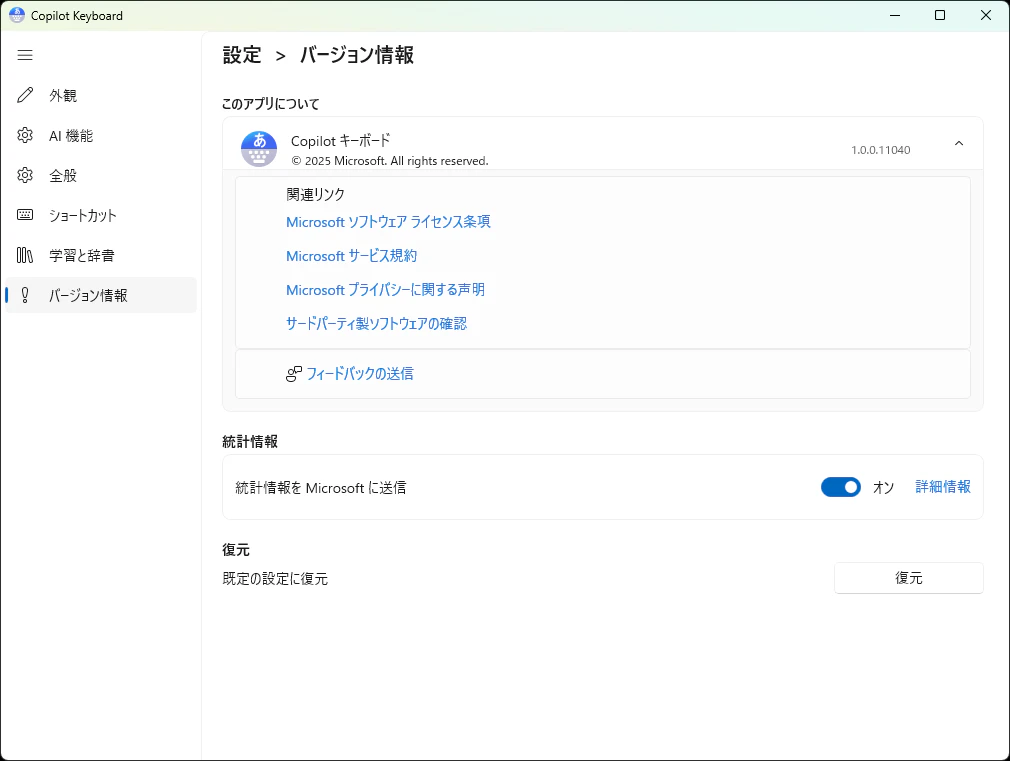Open Microsoft サービス規約 link
This screenshot has height=761, width=1010.
352,256
